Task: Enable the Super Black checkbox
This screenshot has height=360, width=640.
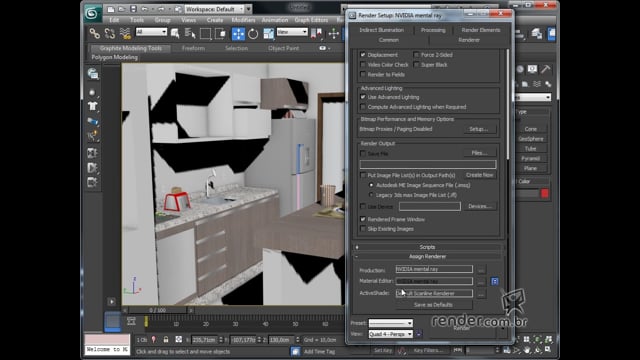Action: (x=416, y=64)
